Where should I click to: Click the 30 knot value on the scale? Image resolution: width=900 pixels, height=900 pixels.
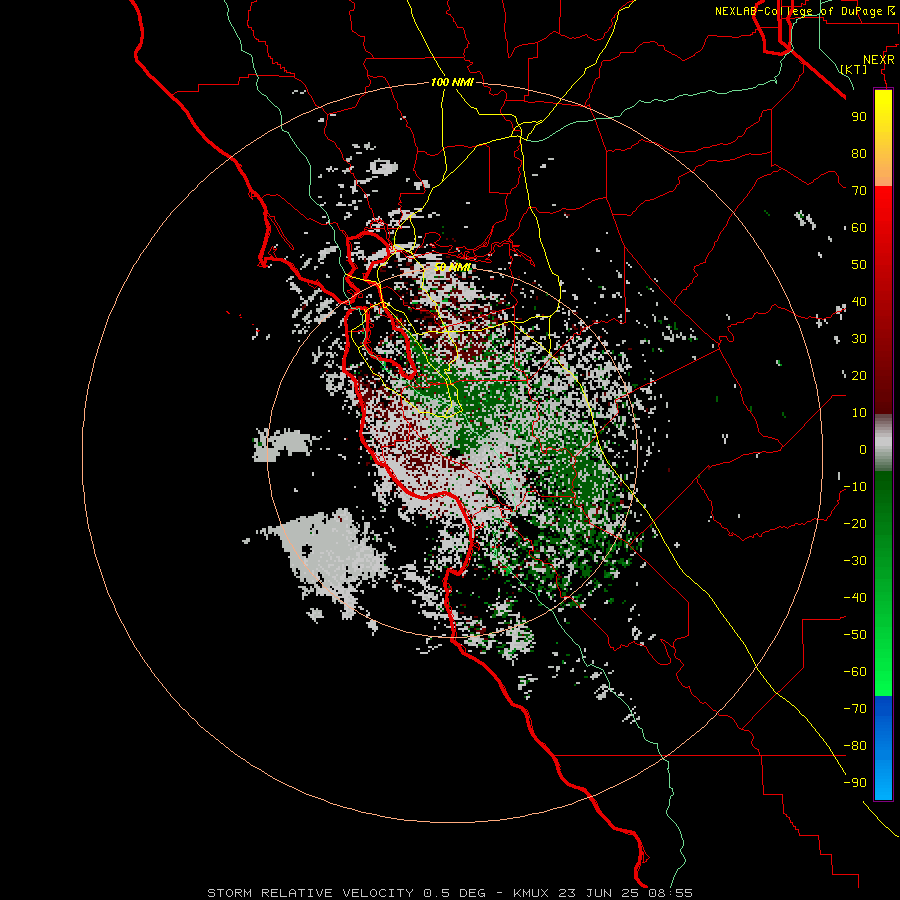click(859, 339)
